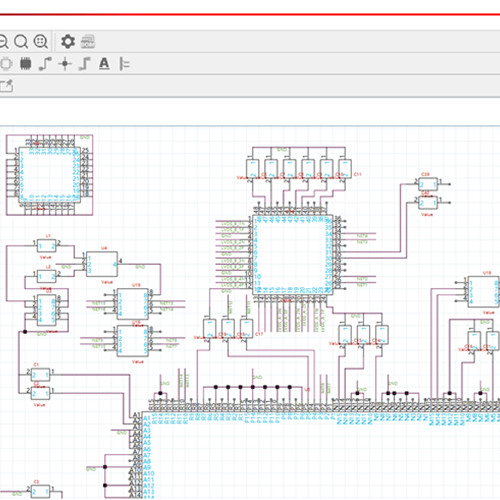Select capacitor C29 near the right side
The width and height of the screenshot is (500, 500).
pos(428,184)
